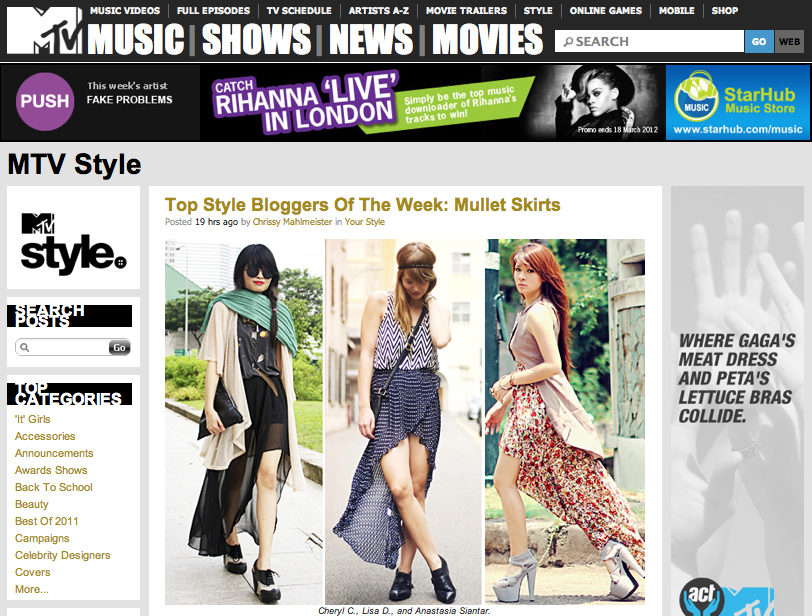Click the MTV Style page heading
Viewport: 812px width, 616px height.
click(74, 164)
